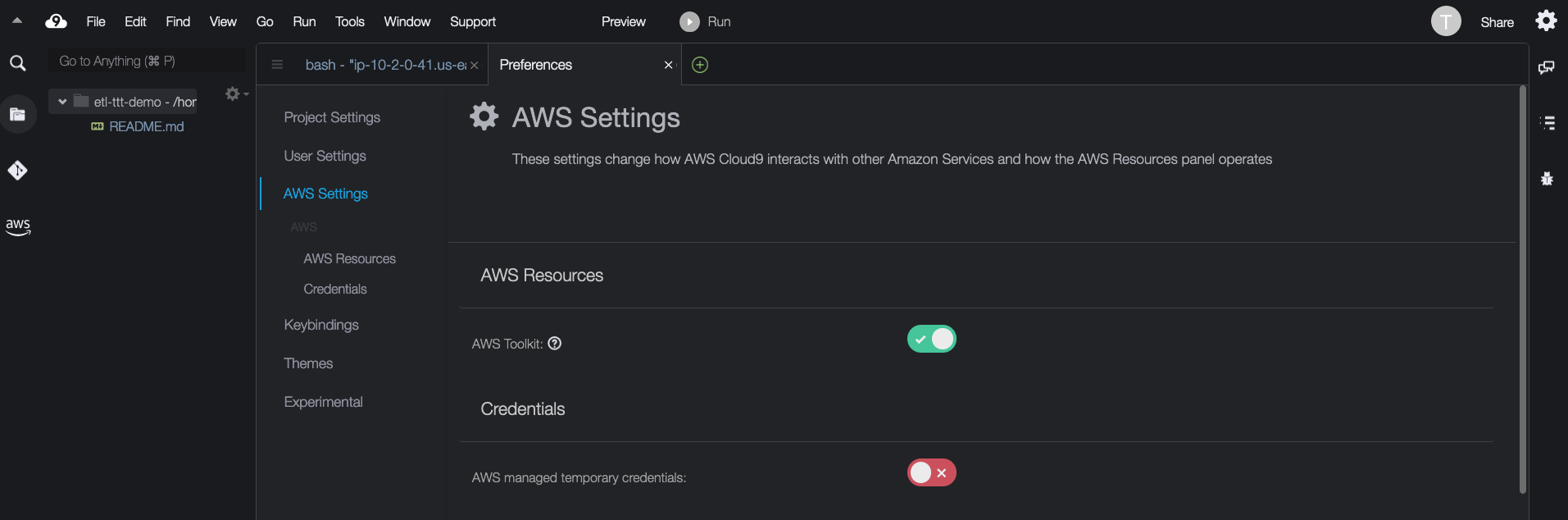Open Preferences gear icon in top right
This screenshot has height=520, width=1568.
click(1546, 21)
